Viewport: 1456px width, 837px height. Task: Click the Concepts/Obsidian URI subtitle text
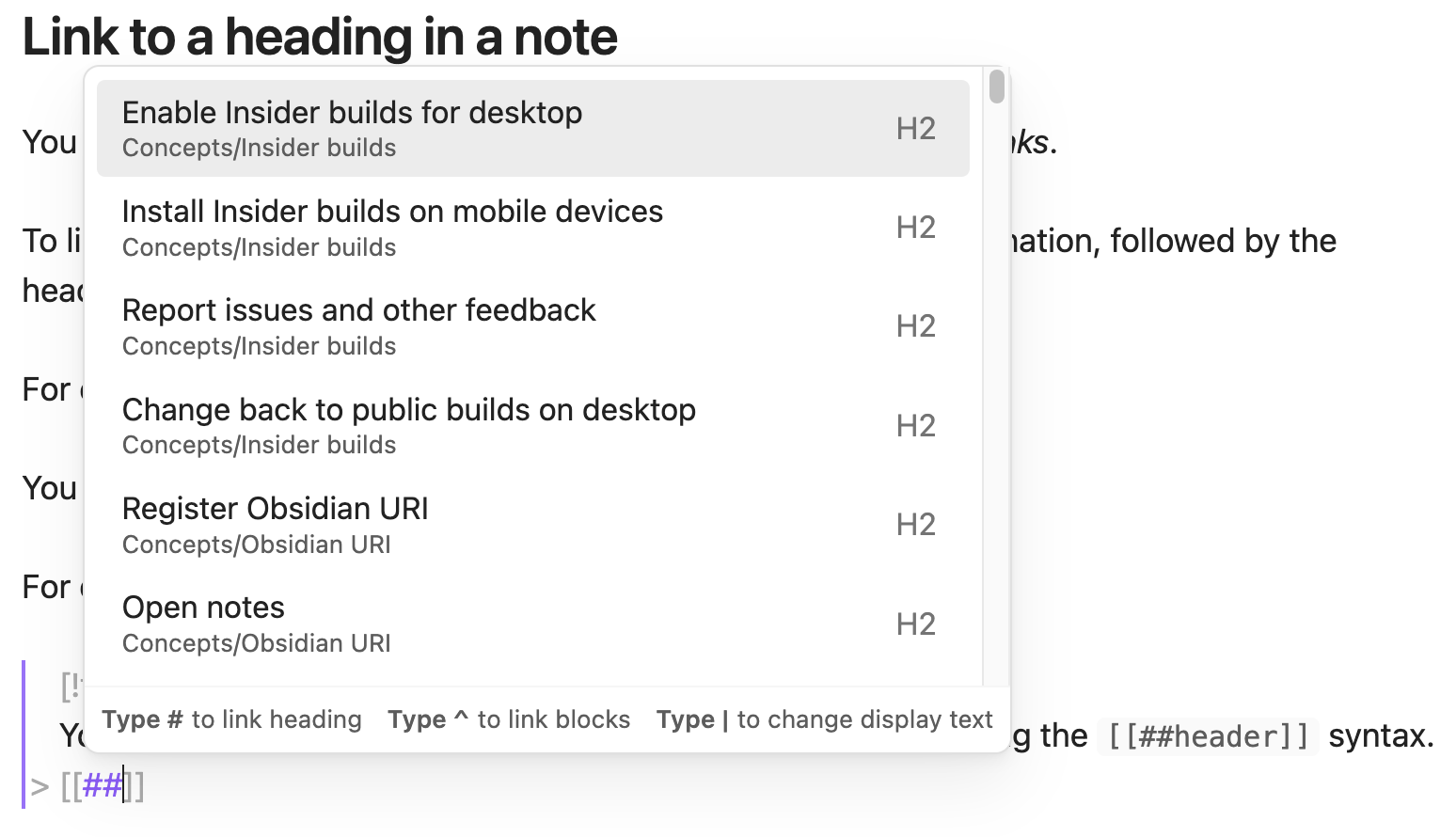coord(256,545)
